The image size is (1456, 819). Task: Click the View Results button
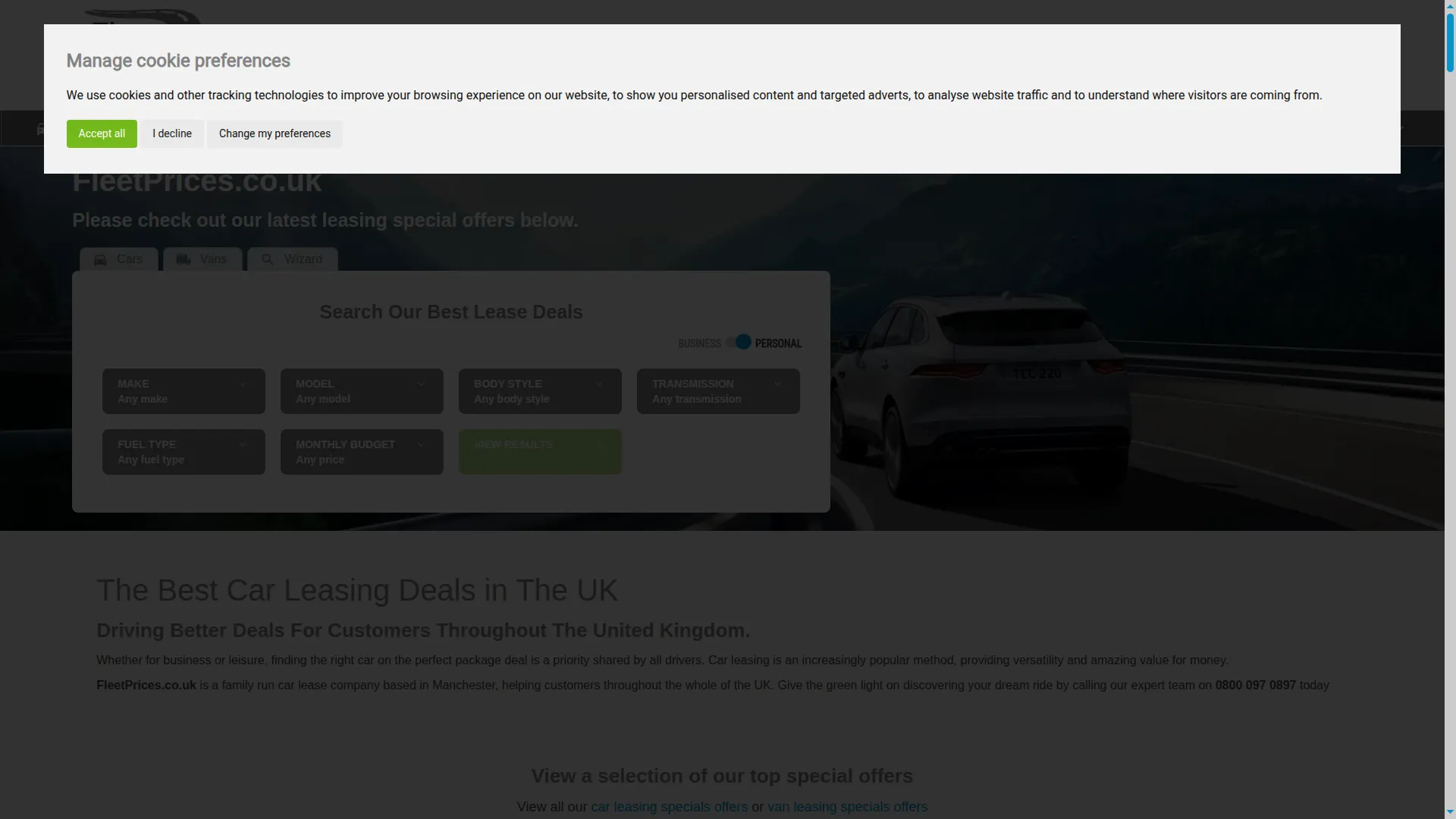(x=540, y=452)
